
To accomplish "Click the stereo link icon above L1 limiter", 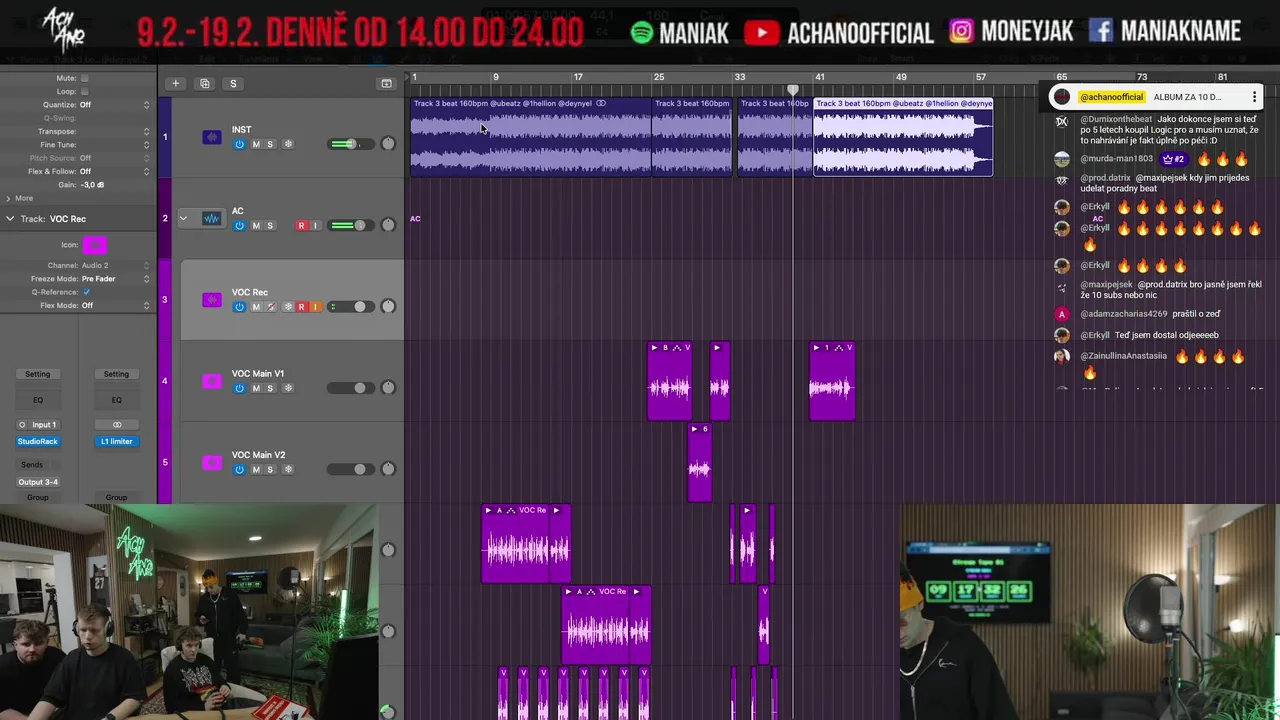I will point(116,425).
